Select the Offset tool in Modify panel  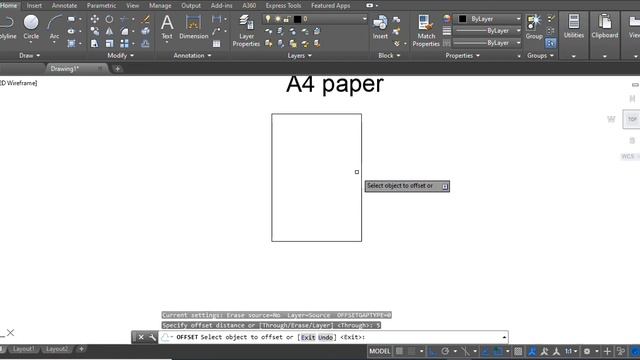pyautogui.click(x=145, y=43)
